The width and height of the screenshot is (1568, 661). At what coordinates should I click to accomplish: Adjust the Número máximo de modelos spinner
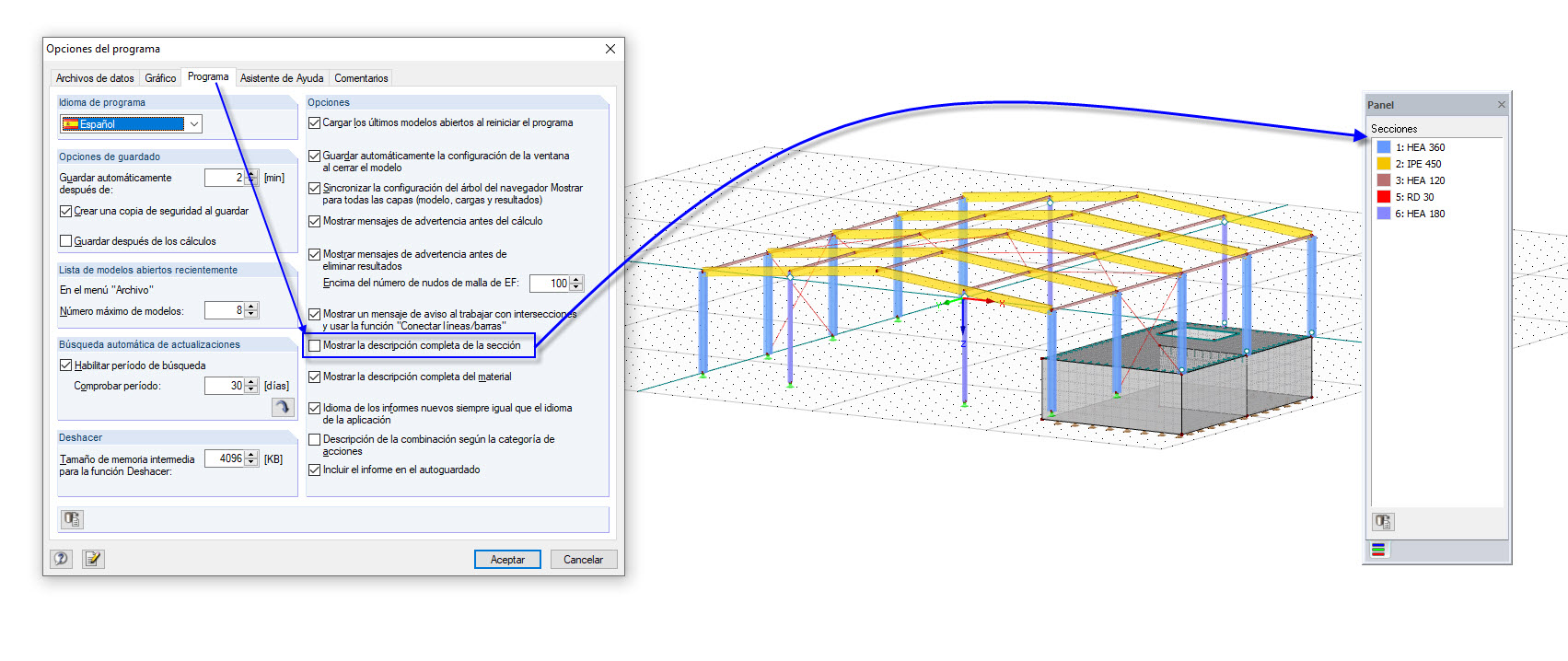[251, 310]
